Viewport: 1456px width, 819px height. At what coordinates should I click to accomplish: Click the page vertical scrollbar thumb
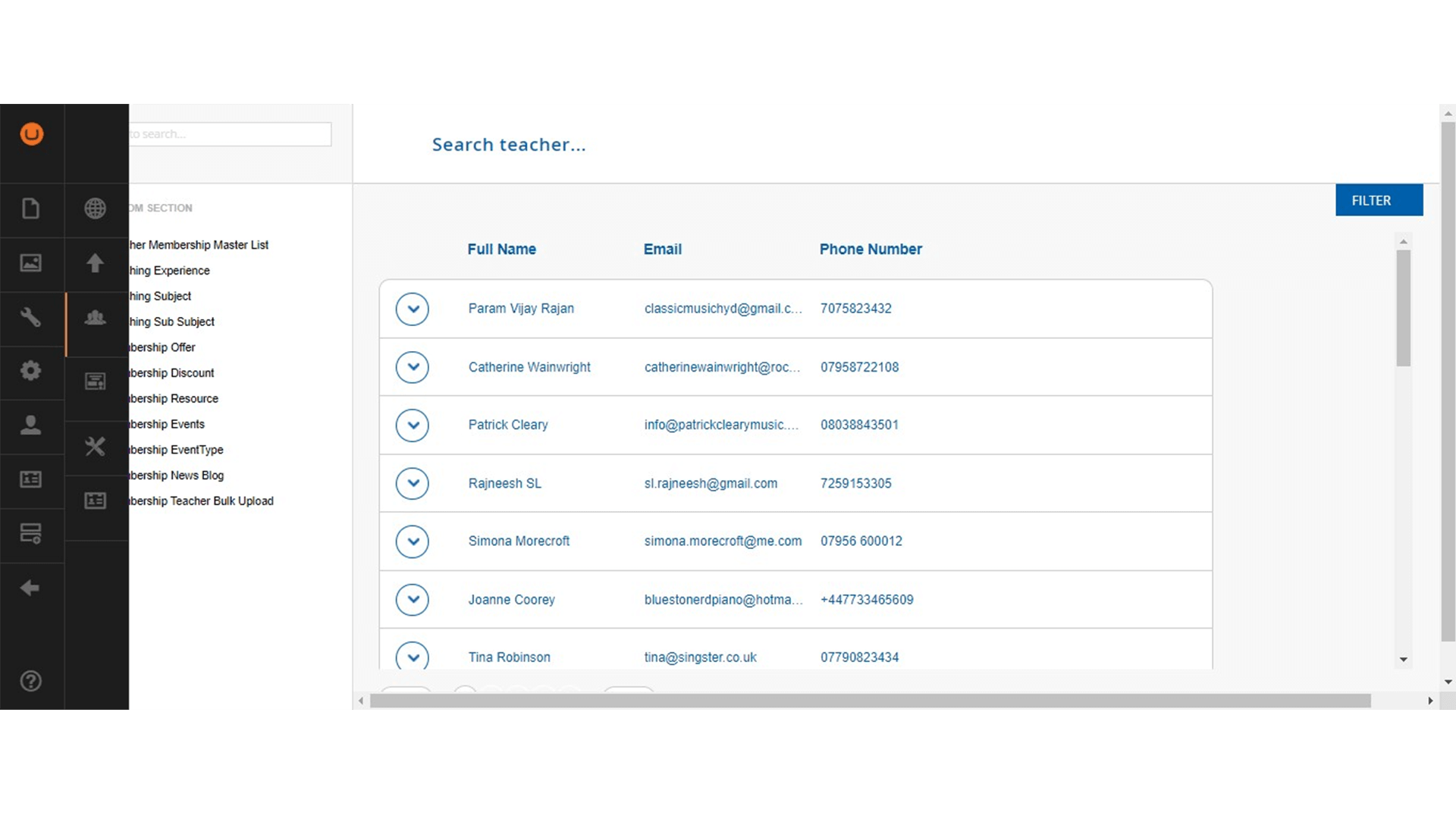1448,381
